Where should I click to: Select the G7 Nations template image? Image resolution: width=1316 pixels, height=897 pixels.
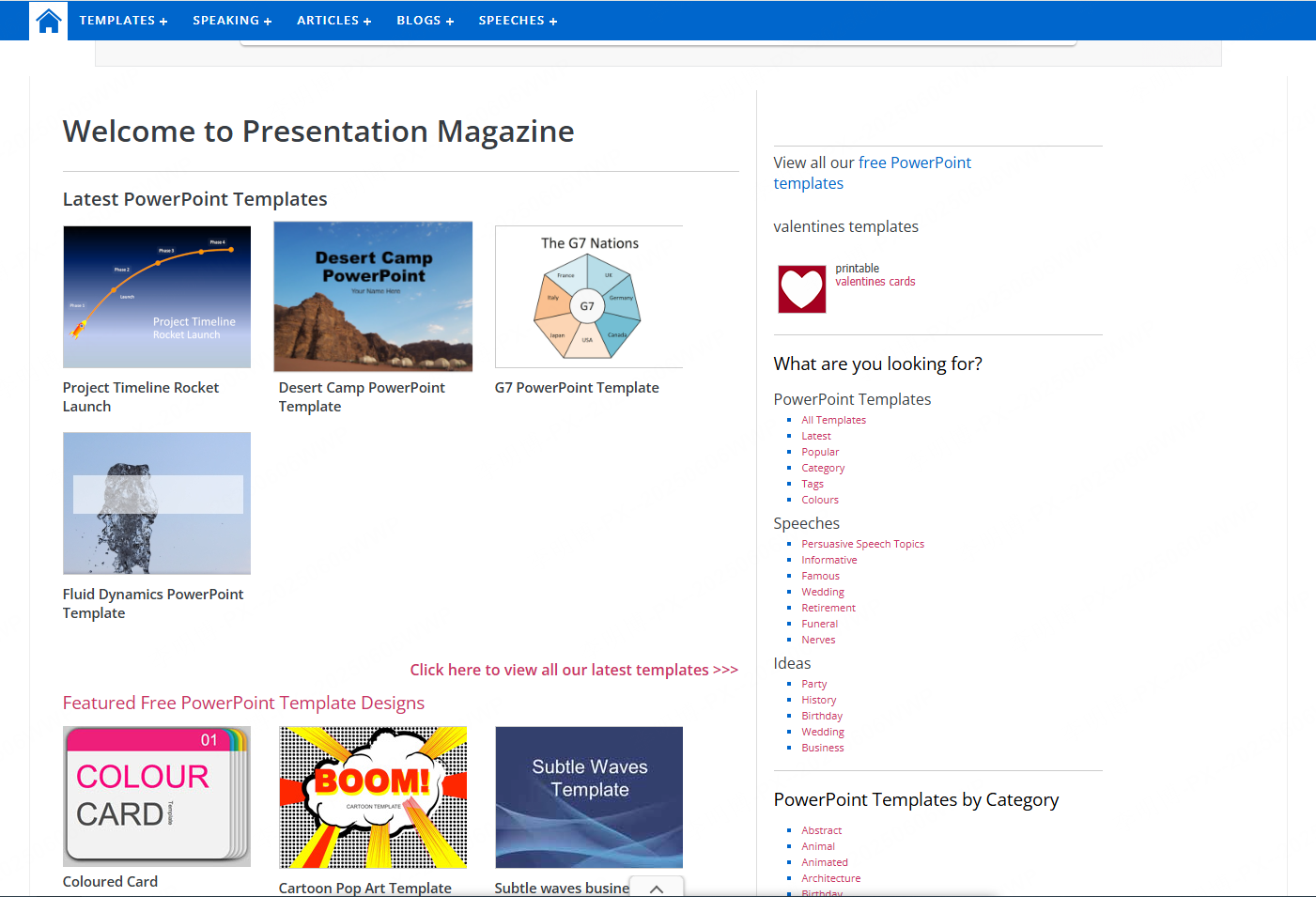tap(588, 296)
